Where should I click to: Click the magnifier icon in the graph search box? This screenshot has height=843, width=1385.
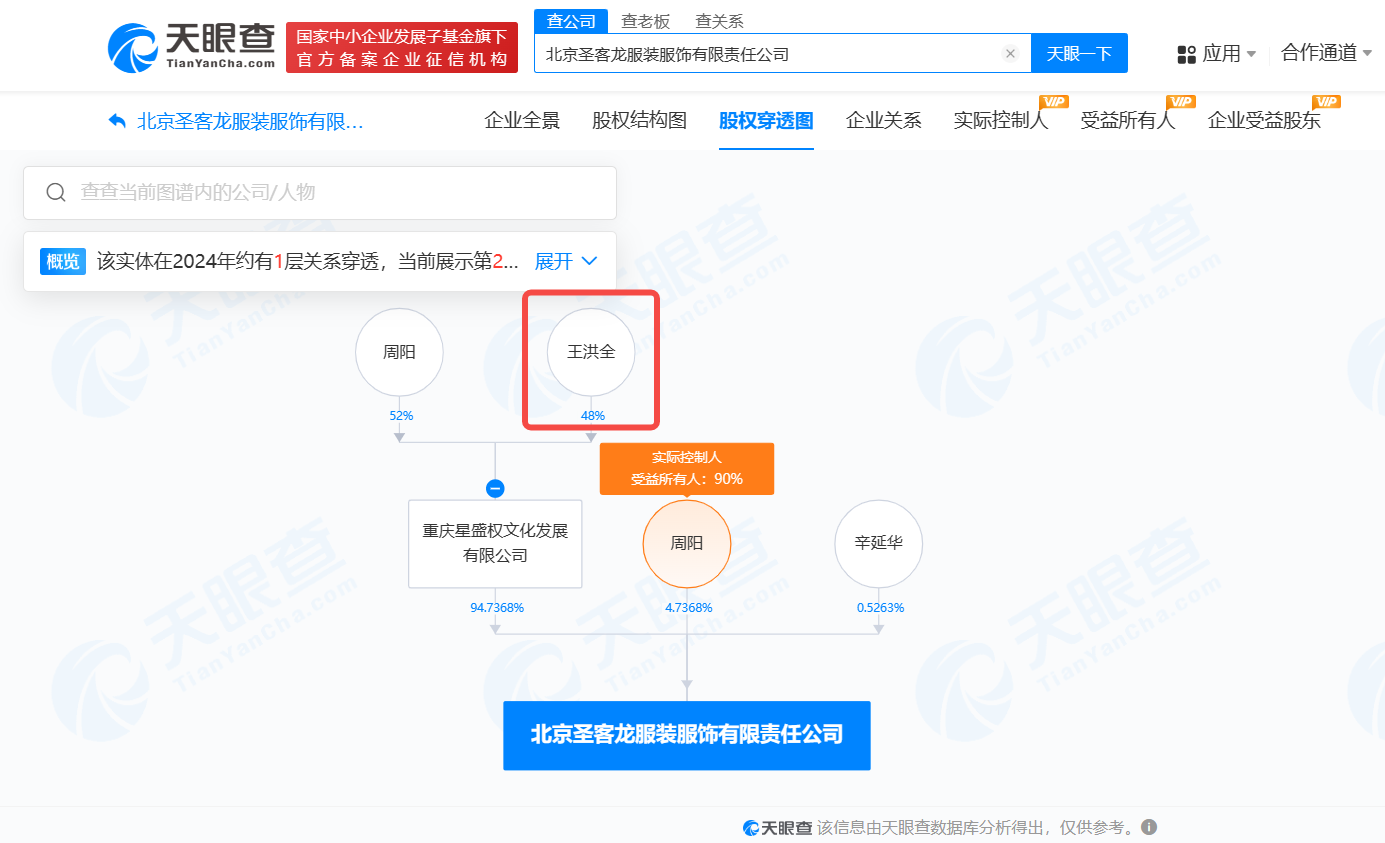[56, 191]
